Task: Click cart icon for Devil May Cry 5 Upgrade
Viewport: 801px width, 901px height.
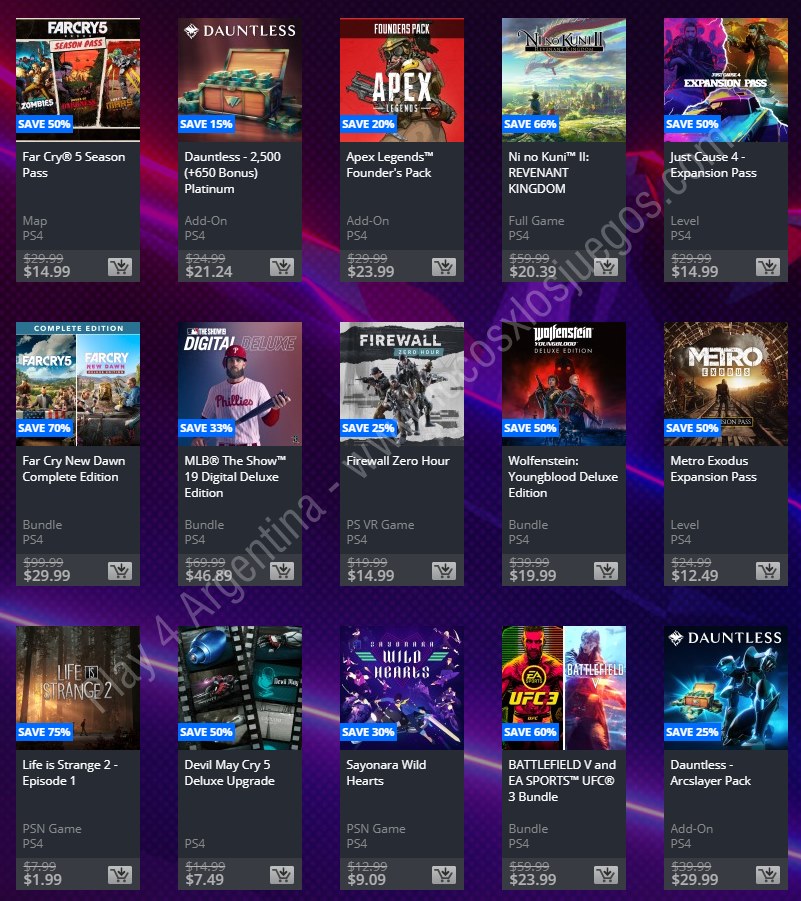Action: tap(282, 875)
